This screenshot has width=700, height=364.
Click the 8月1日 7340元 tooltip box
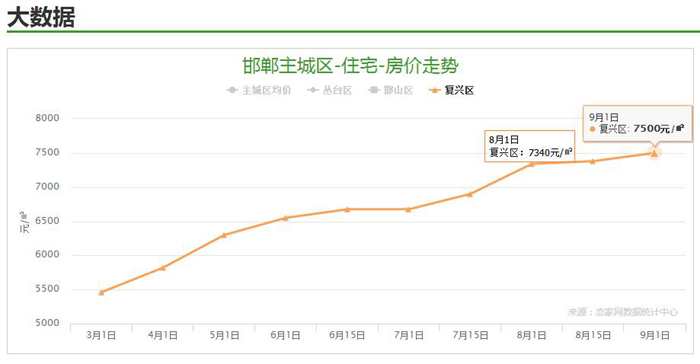[529, 146]
